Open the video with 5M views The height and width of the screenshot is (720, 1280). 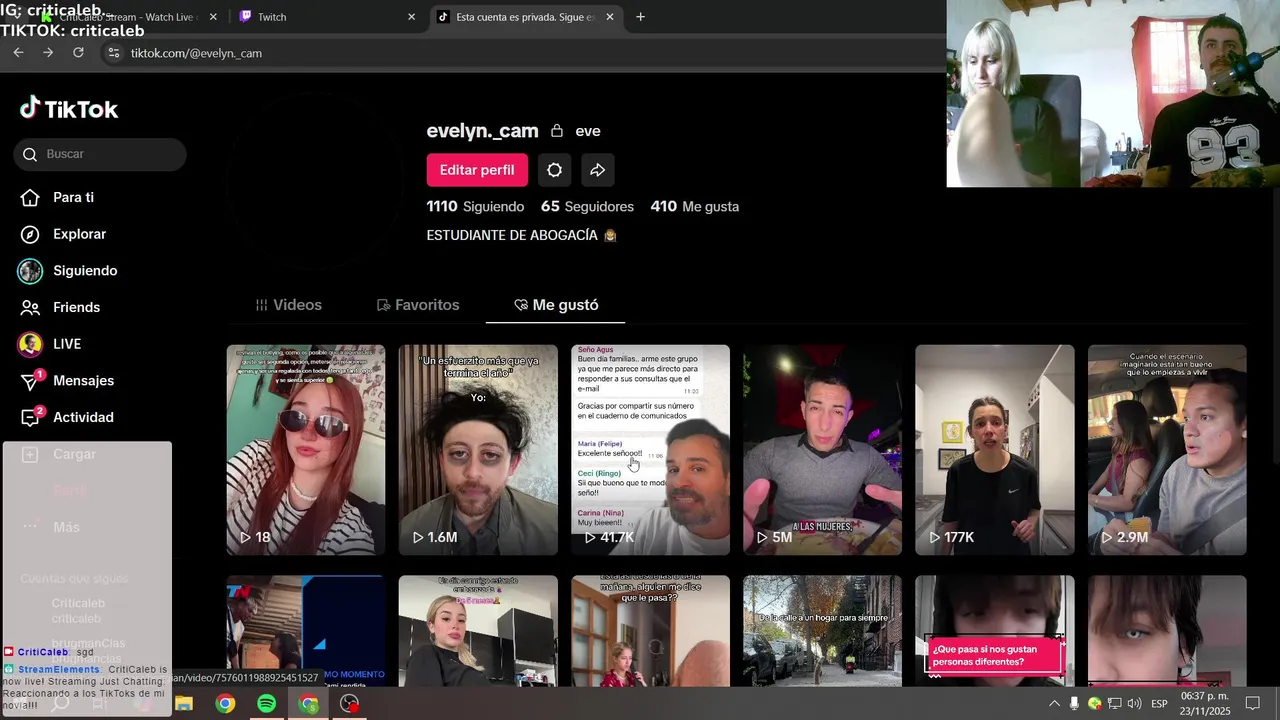tap(822, 450)
